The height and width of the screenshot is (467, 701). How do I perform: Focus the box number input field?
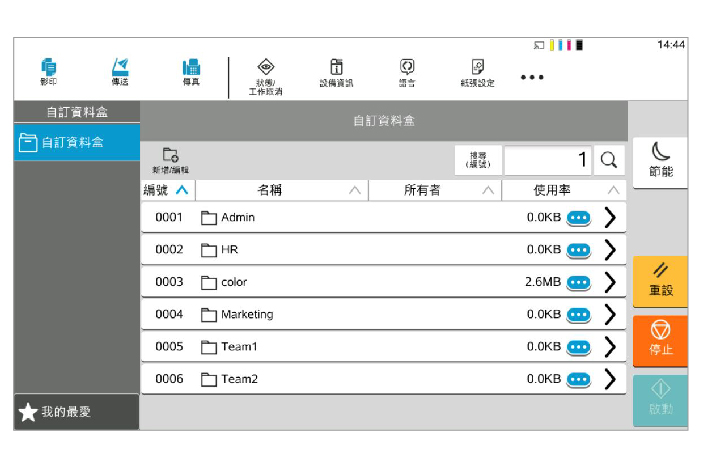pos(548,160)
